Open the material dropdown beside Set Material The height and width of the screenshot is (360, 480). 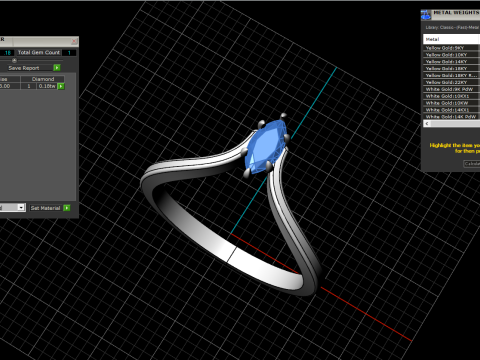[21, 207]
